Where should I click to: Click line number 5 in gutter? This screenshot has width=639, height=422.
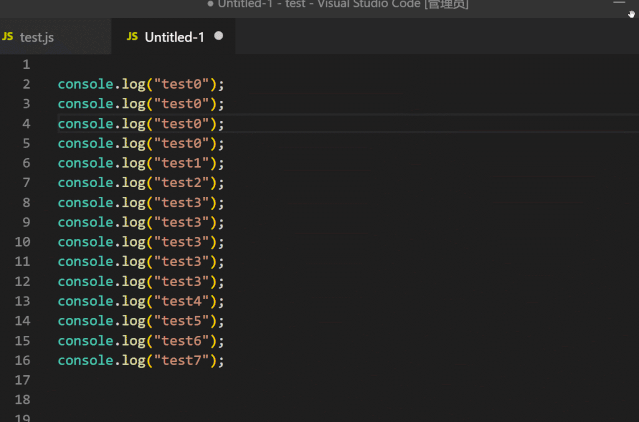[x=26, y=143]
